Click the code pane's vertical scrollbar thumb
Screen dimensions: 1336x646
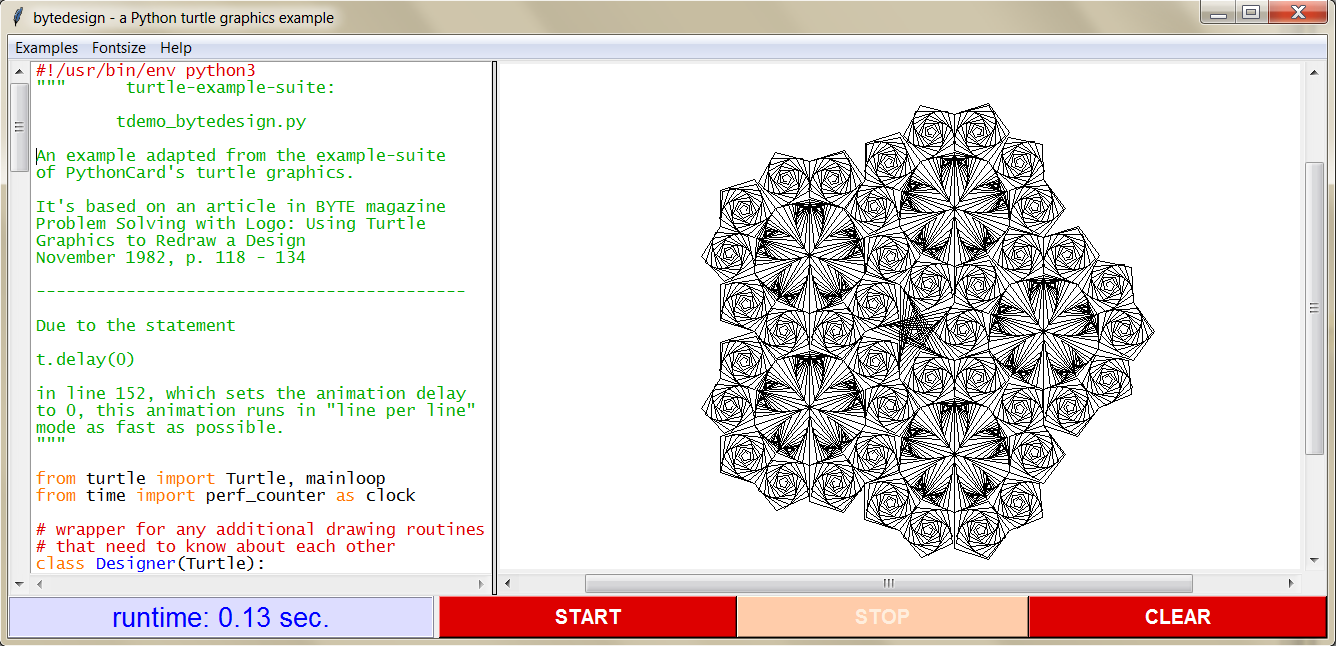19,127
